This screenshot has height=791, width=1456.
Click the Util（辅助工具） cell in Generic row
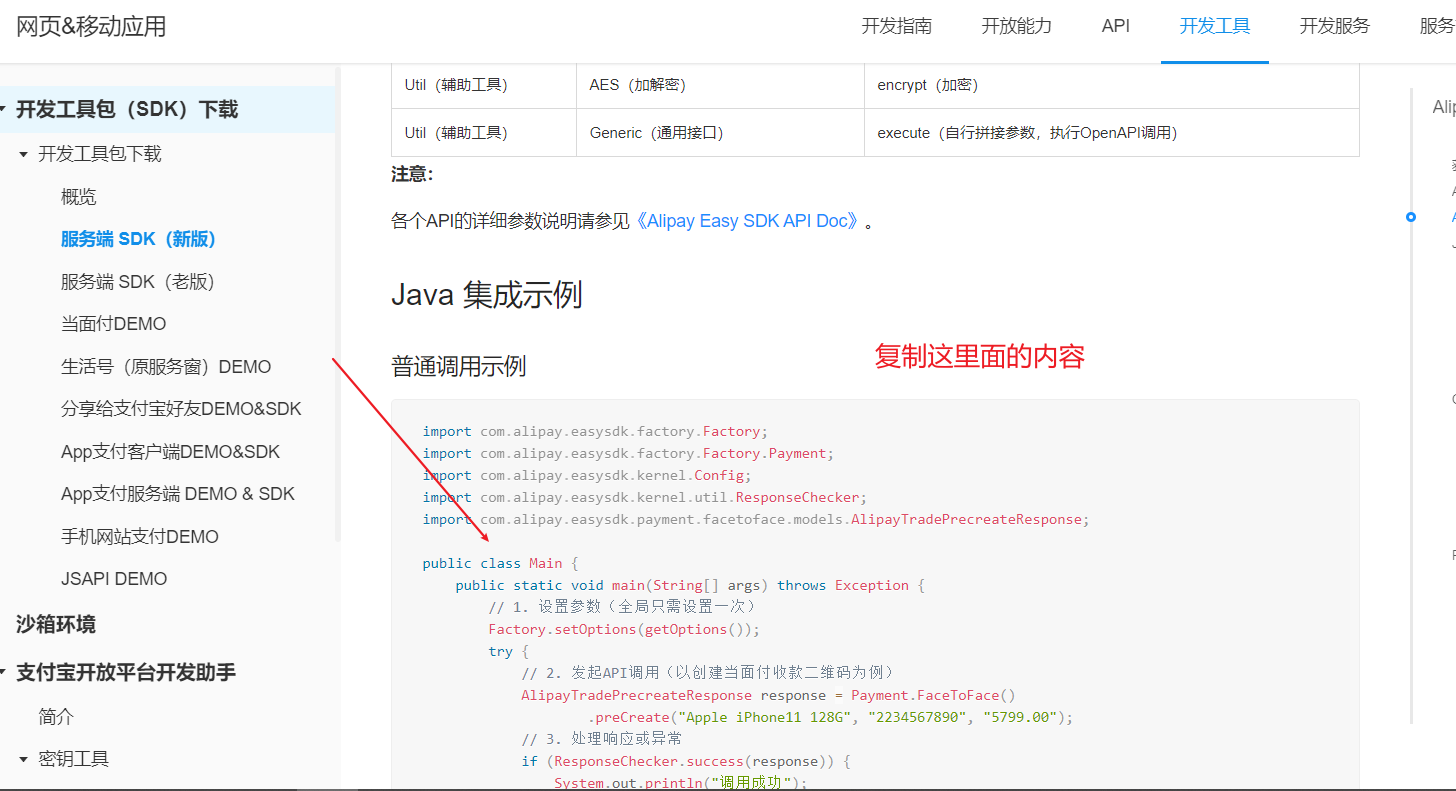[x=484, y=133]
